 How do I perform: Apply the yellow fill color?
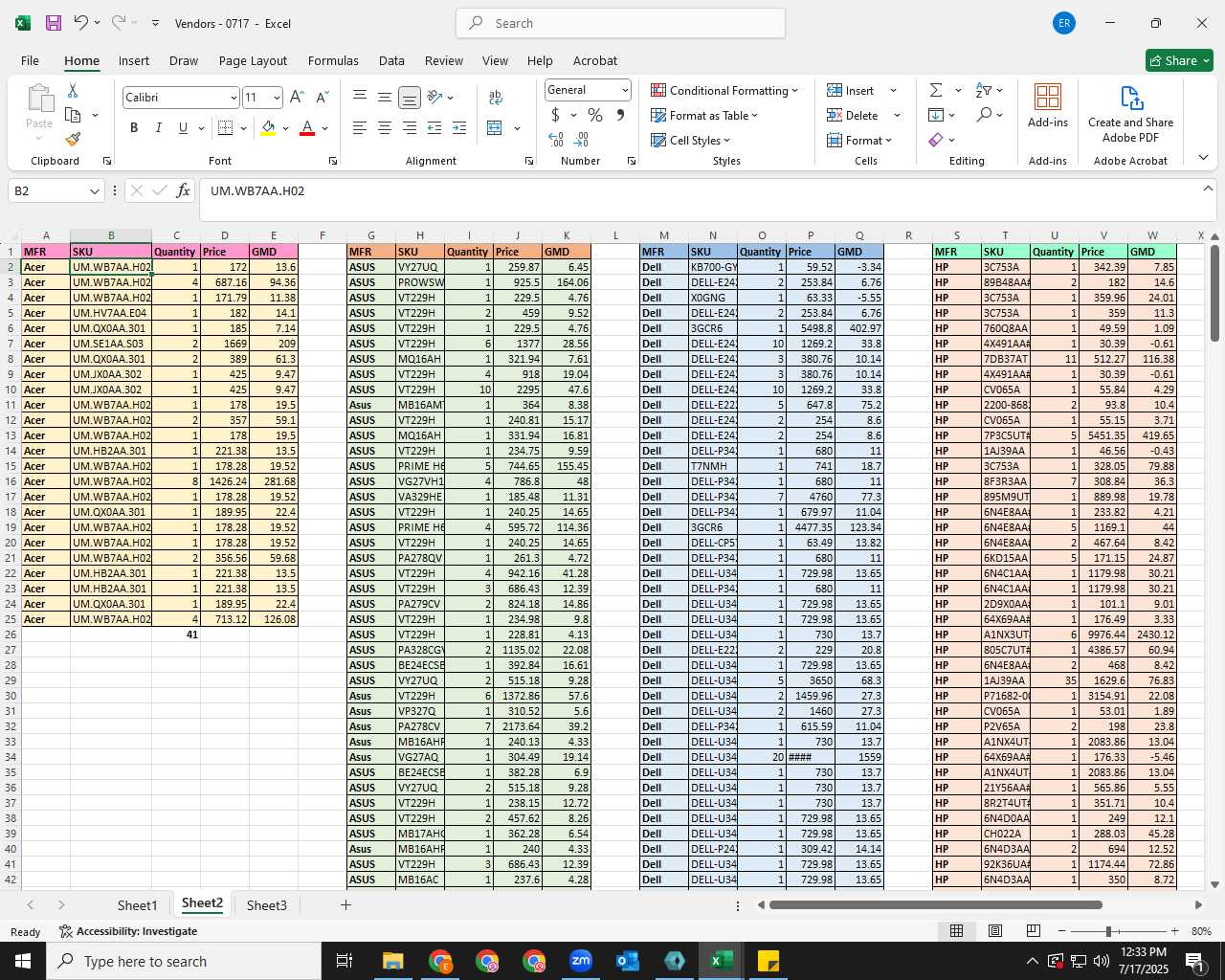[268, 128]
